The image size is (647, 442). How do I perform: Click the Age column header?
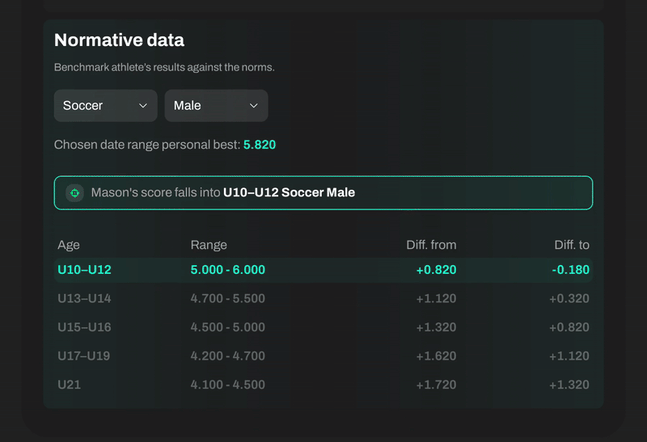tap(68, 245)
